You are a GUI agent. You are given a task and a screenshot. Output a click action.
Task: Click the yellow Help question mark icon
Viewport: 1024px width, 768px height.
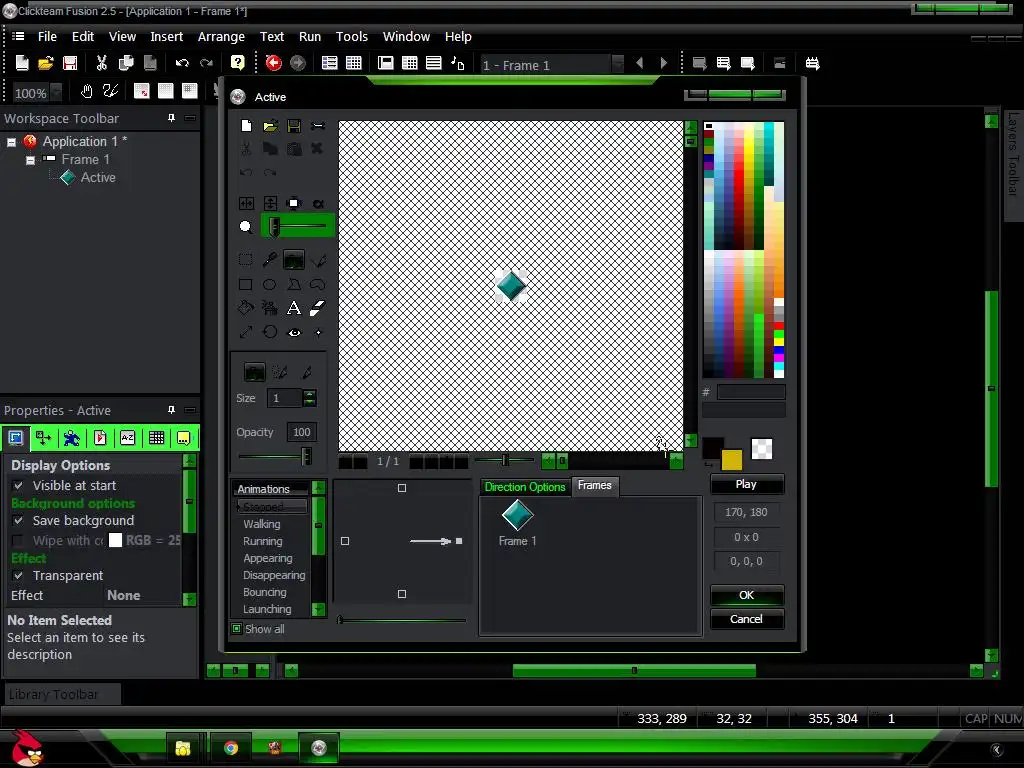coord(238,63)
